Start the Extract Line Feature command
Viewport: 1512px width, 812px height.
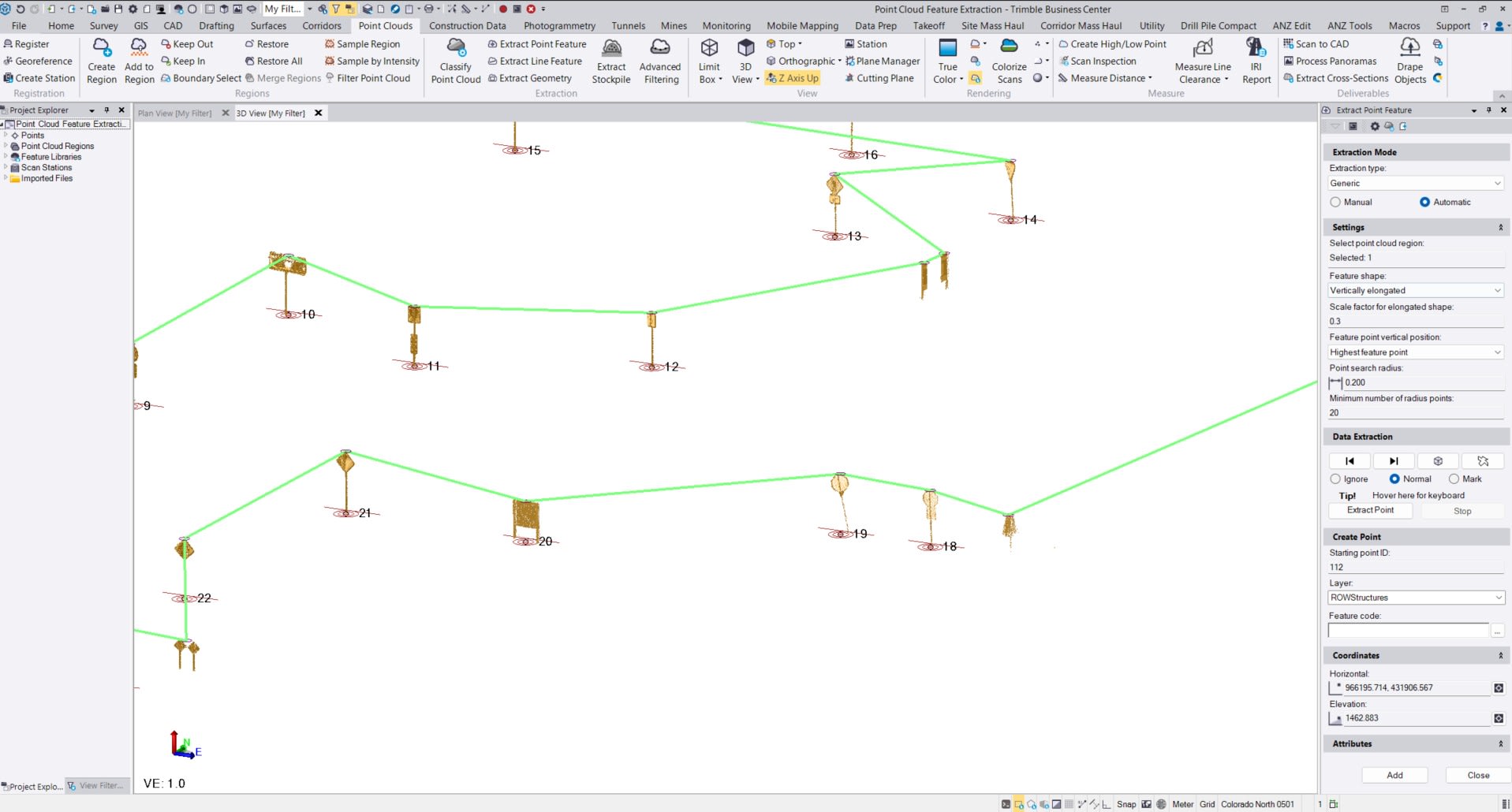535,61
